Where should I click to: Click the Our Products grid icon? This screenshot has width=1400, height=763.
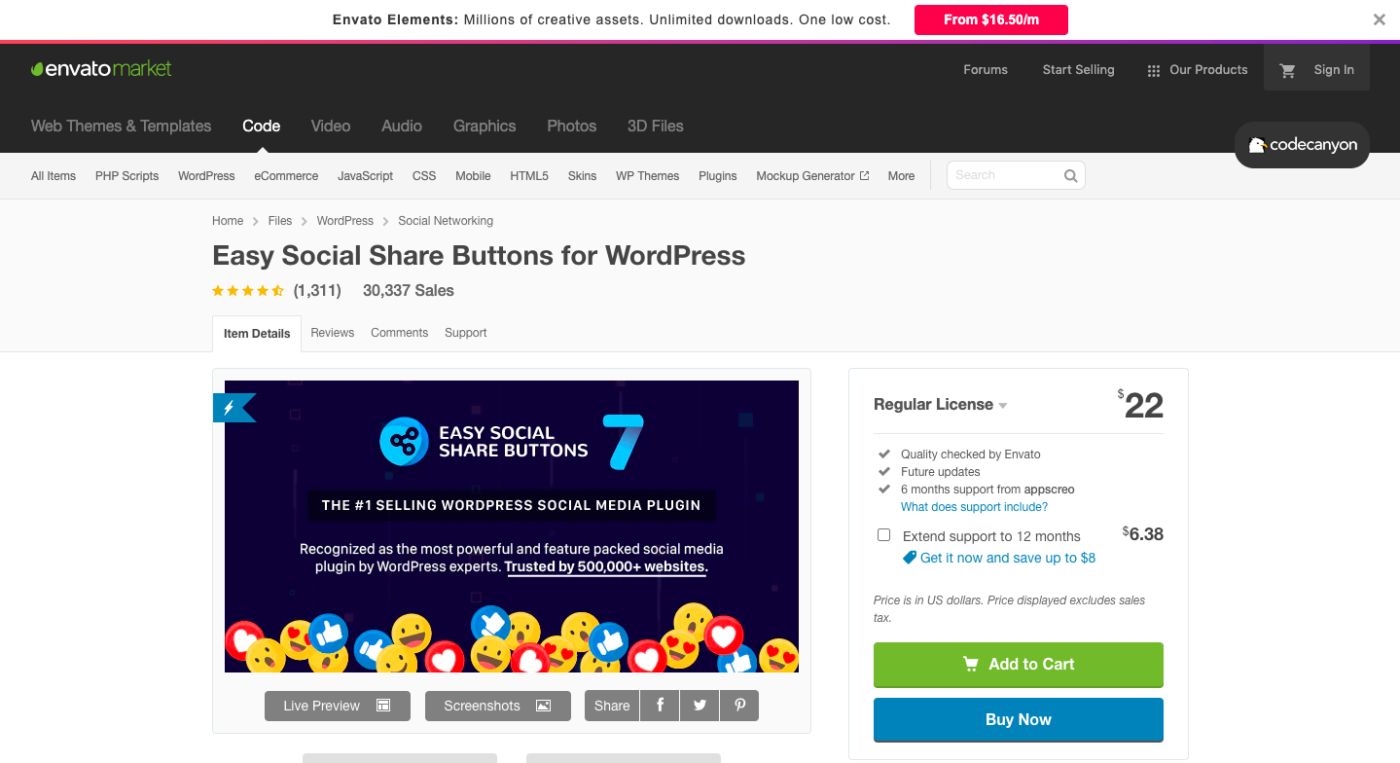tap(1153, 70)
